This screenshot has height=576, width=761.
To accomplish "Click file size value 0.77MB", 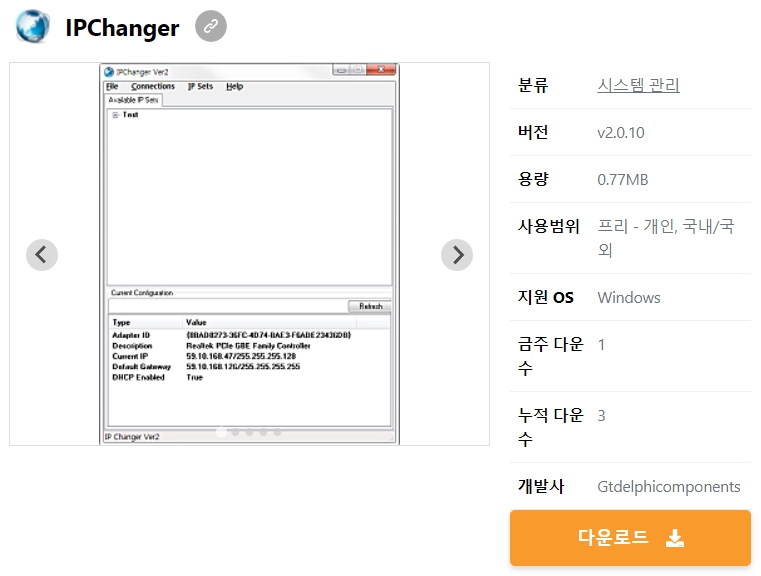I will pos(623,180).
